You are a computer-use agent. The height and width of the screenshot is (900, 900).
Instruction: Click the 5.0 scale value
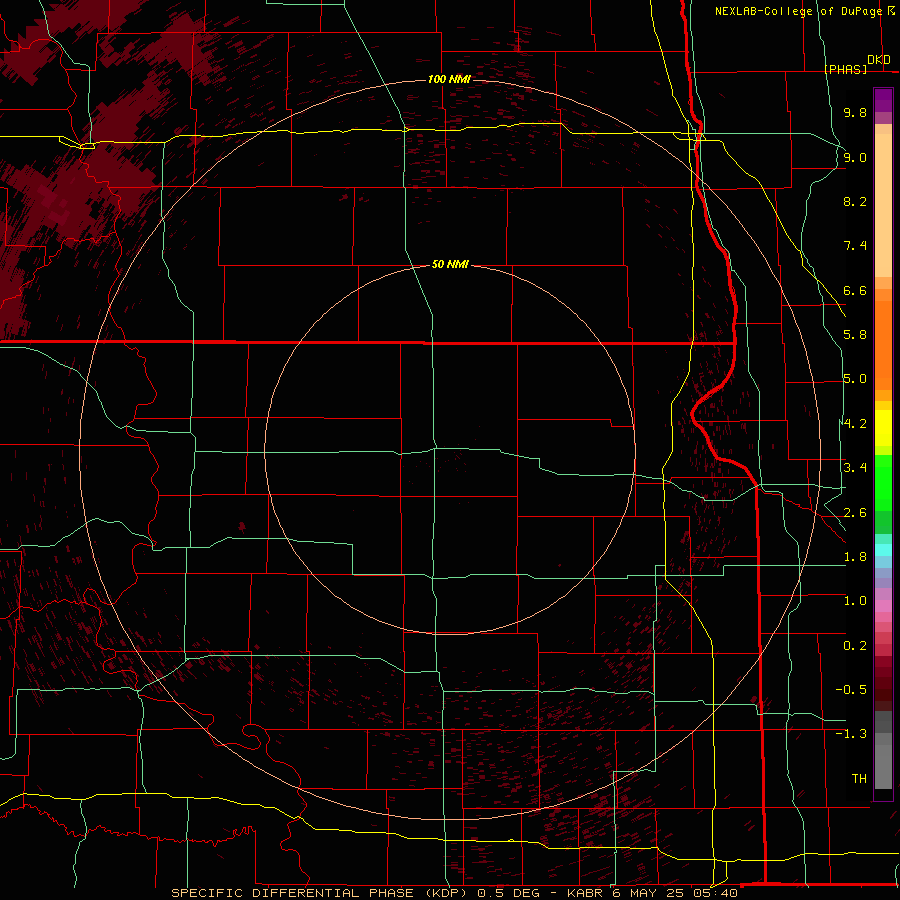[855, 379]
